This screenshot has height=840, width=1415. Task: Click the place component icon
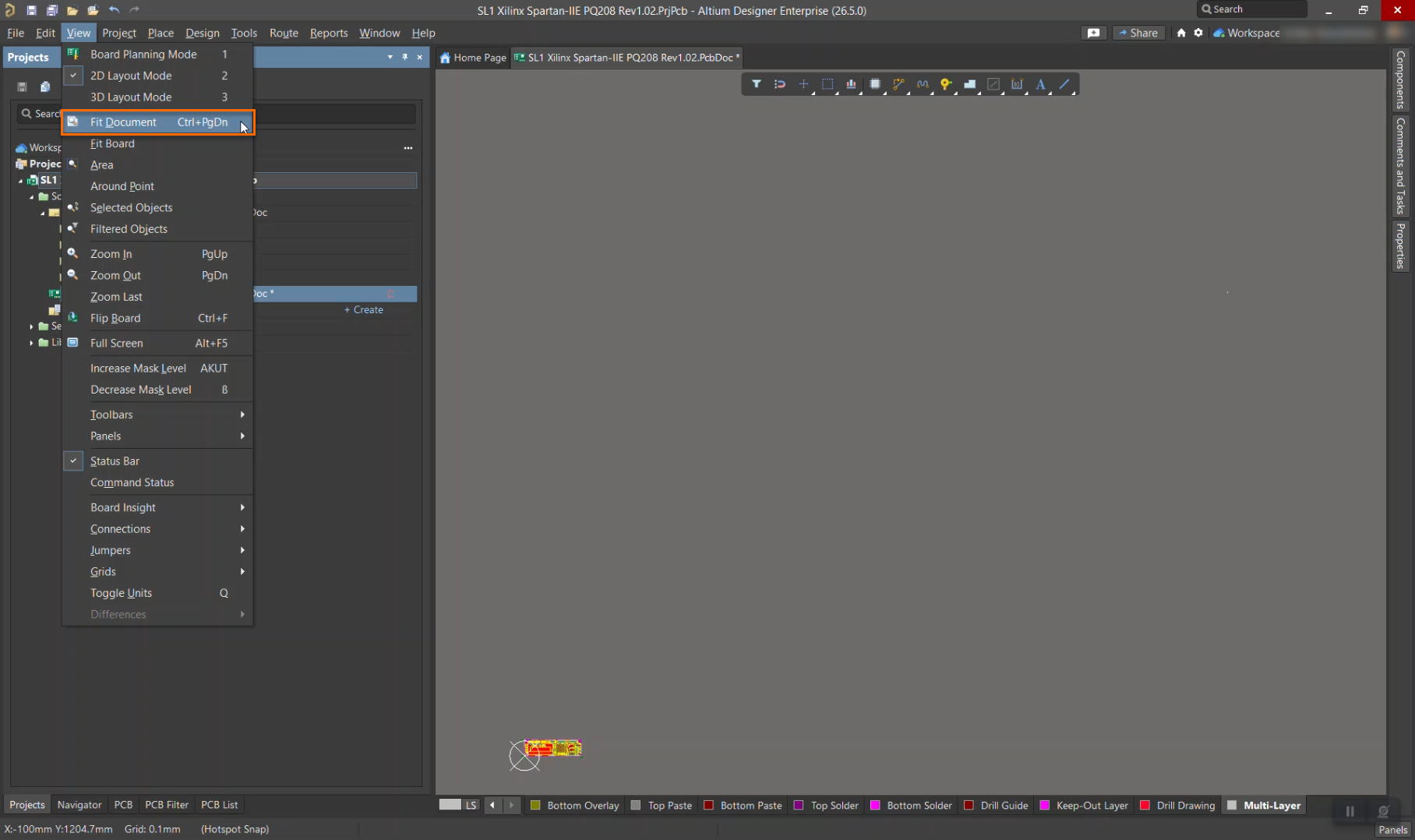874,84
